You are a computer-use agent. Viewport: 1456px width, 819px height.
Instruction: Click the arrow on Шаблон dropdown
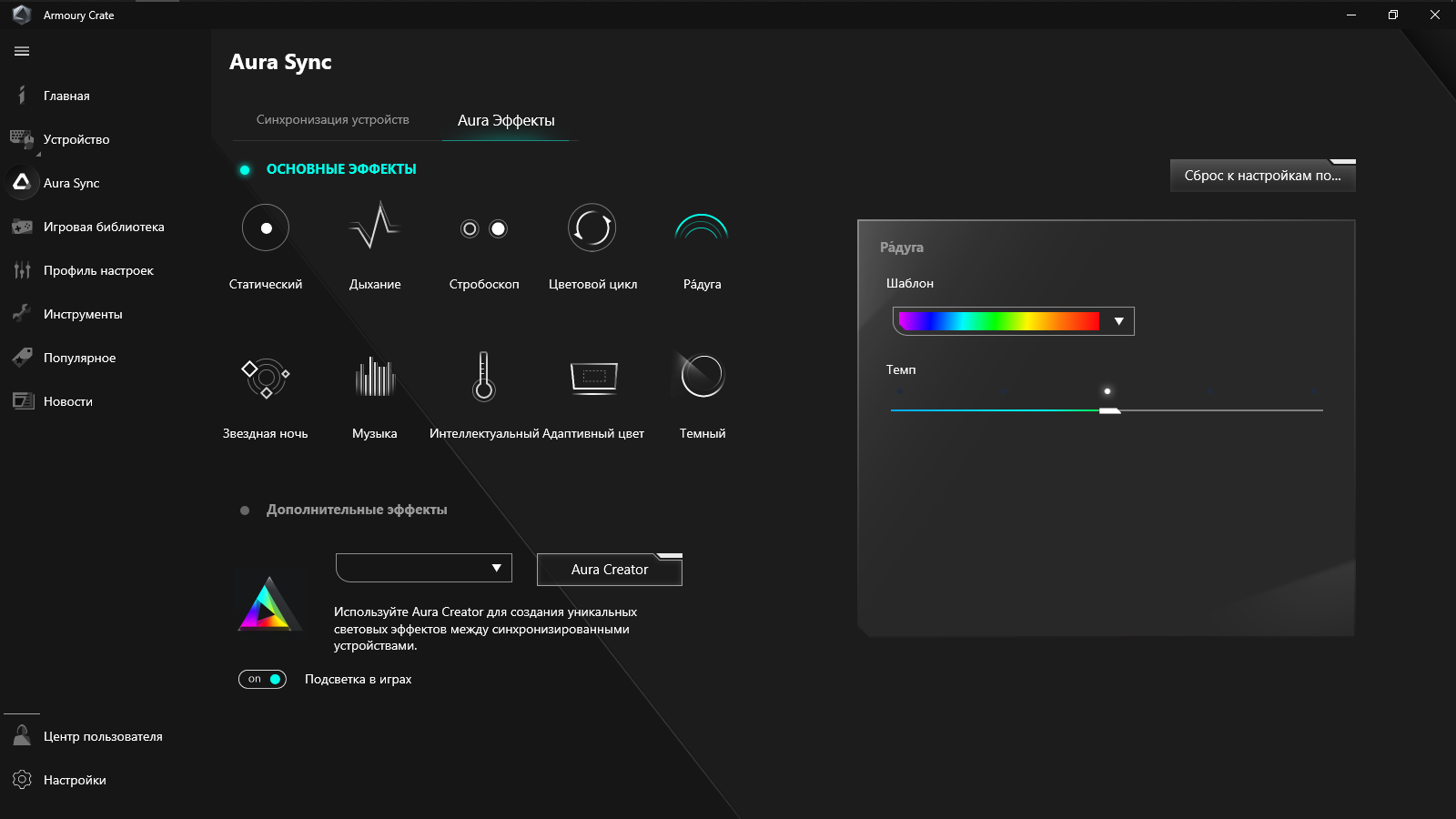click(1119, 321)
